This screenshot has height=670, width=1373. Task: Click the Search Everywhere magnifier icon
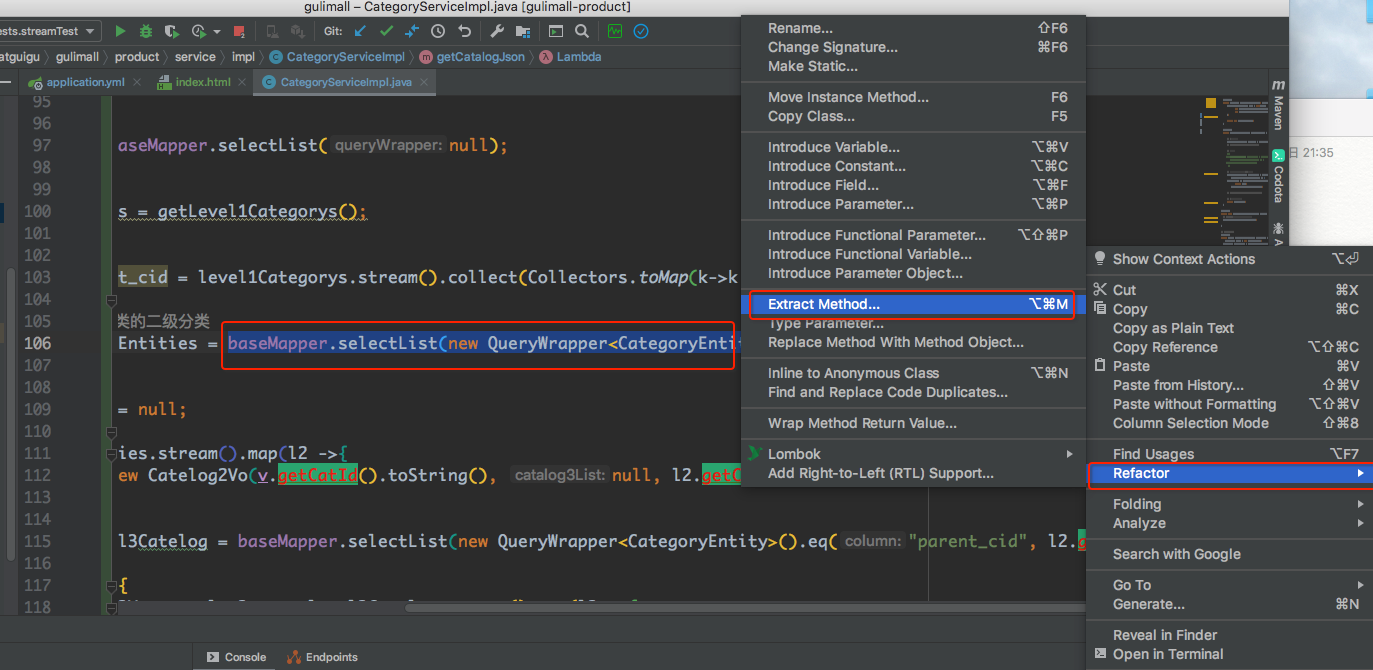582,32
